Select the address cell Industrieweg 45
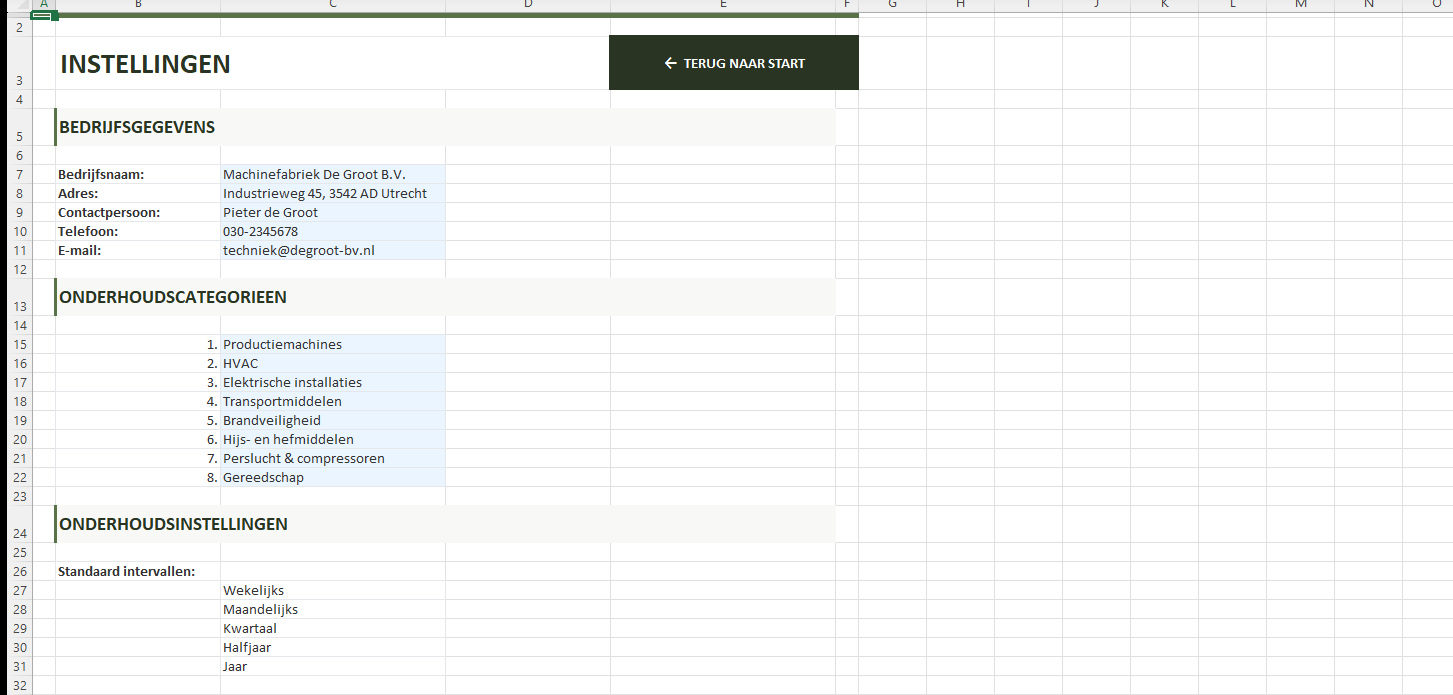The width and height of the screenshot is (1453, 695). [325, 193]
